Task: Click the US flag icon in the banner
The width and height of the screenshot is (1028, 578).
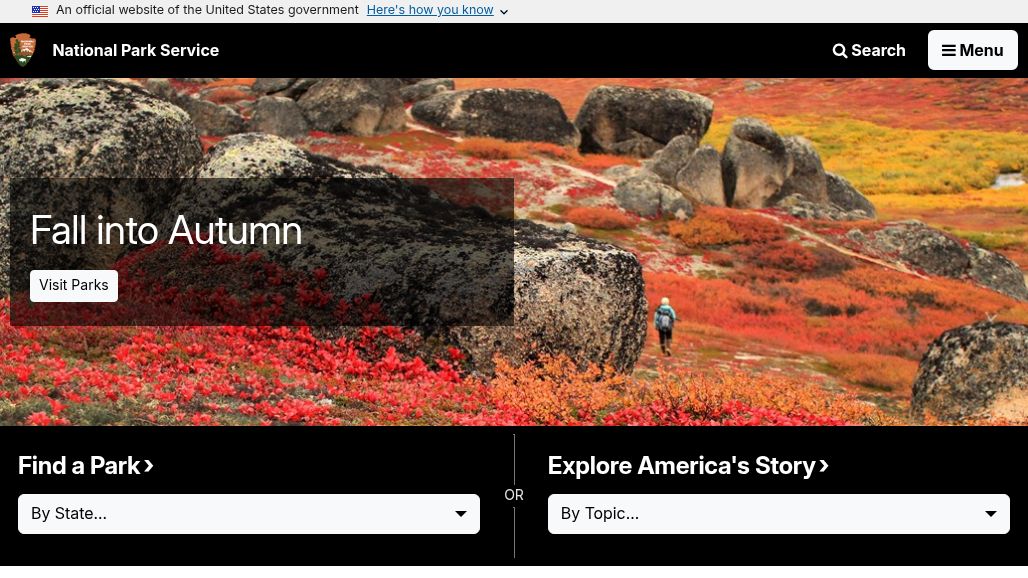Action: (x=40, y=11)
